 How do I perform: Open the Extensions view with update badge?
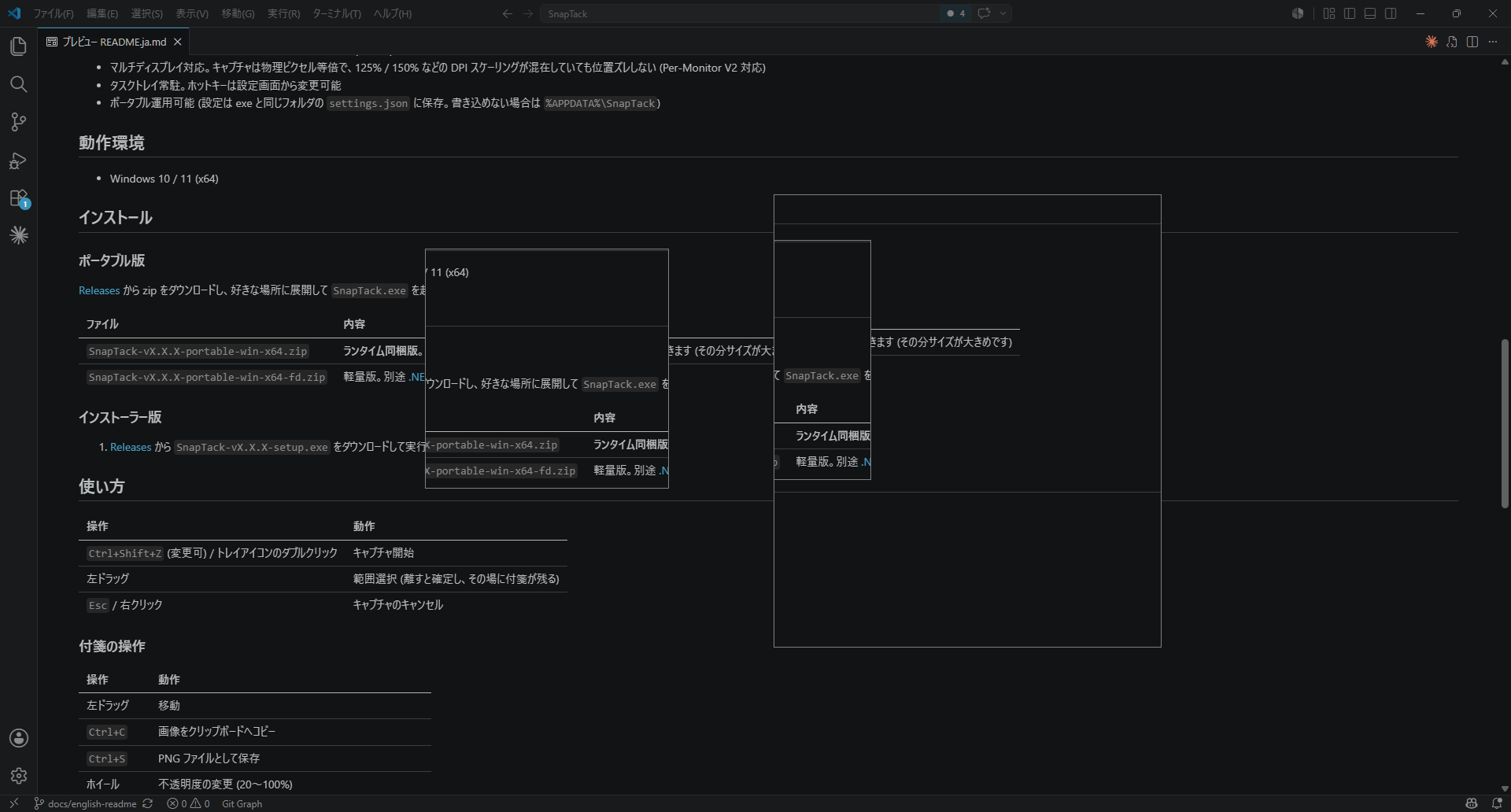tap(19, 198)
